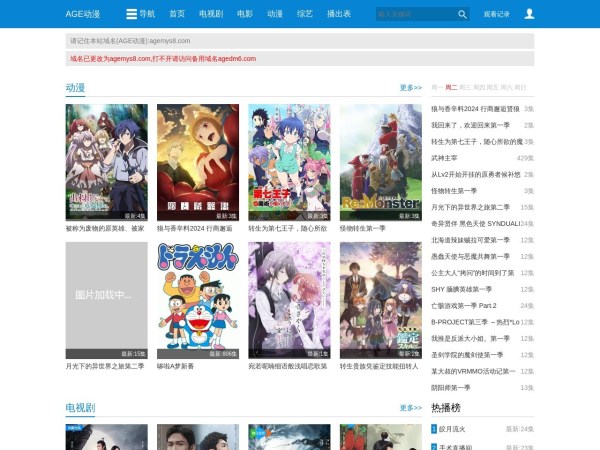600x450 pixels.
Task: Open the 动漫 item in the top navigation bar
Action: [275, 14]
